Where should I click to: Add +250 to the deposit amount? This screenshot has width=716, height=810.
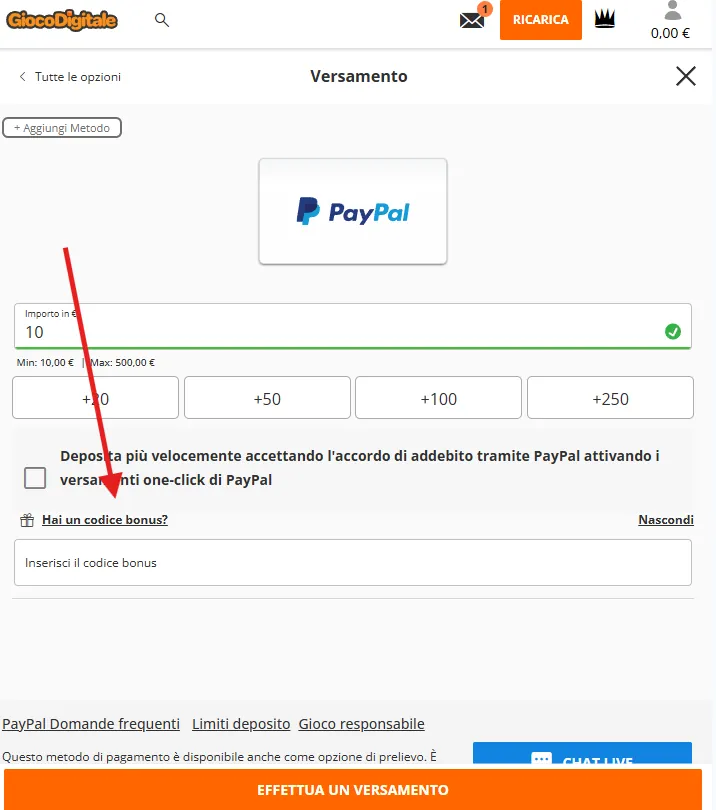[x=610, y=398]
